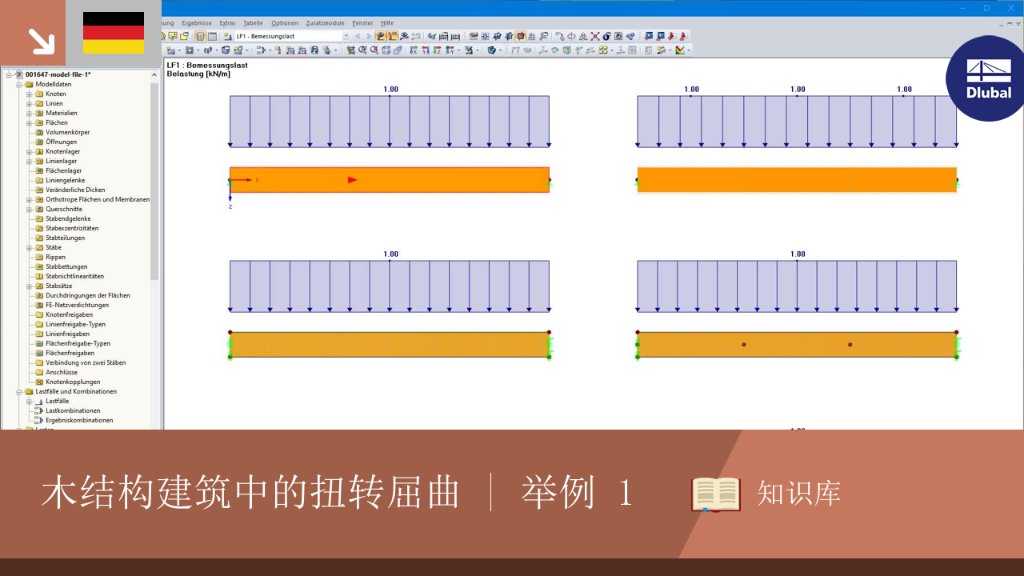Toggle the orange-highlighted icon in first toolbar row
Viewport: 1024px width, 576px height.
click(520, 37)
